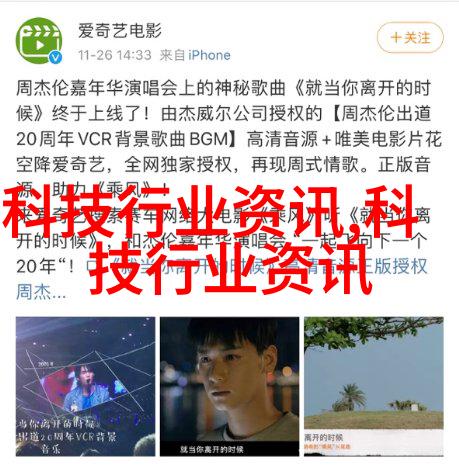Image resolution: width=459 pixels, height=466 pixels.
Task: Tap the VCR背景音乐 caption on first image
Action: [x=67, y=437]
